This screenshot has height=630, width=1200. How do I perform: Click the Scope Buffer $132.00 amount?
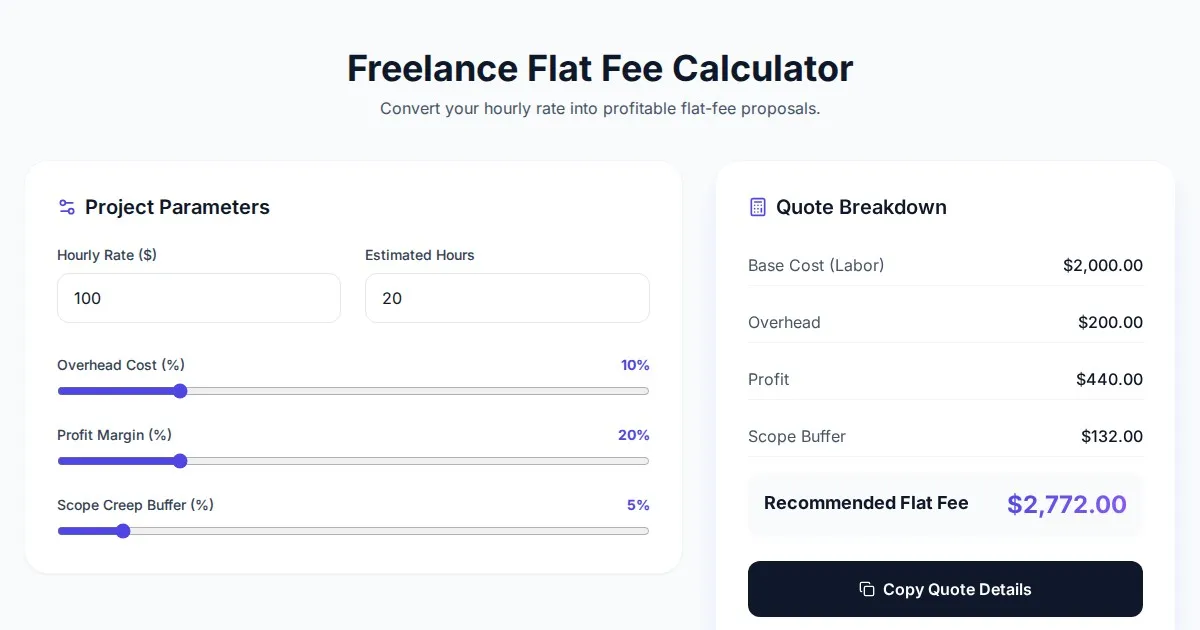(1111, 436)
